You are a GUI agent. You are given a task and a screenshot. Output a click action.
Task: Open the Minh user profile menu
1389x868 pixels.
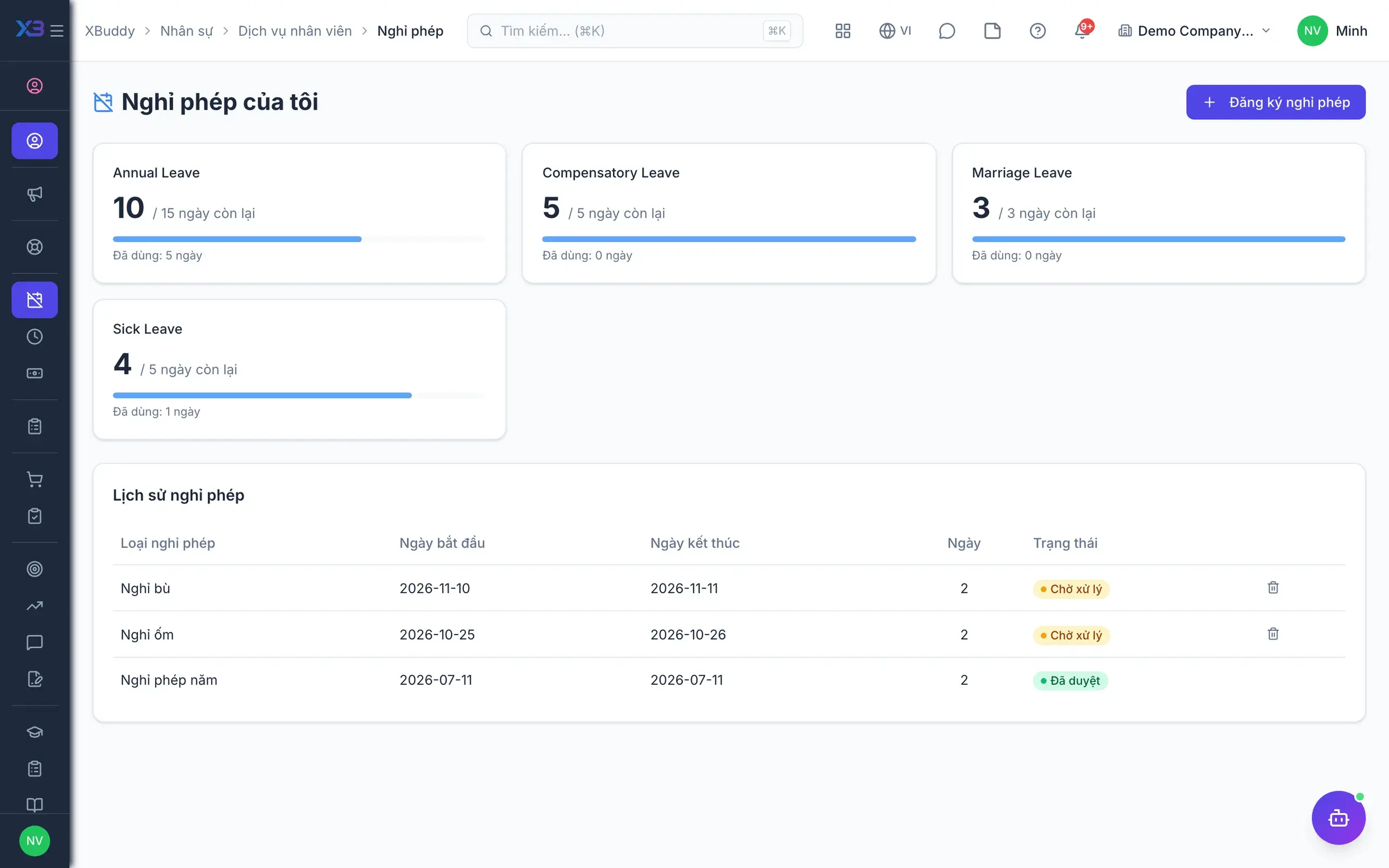1332,30
